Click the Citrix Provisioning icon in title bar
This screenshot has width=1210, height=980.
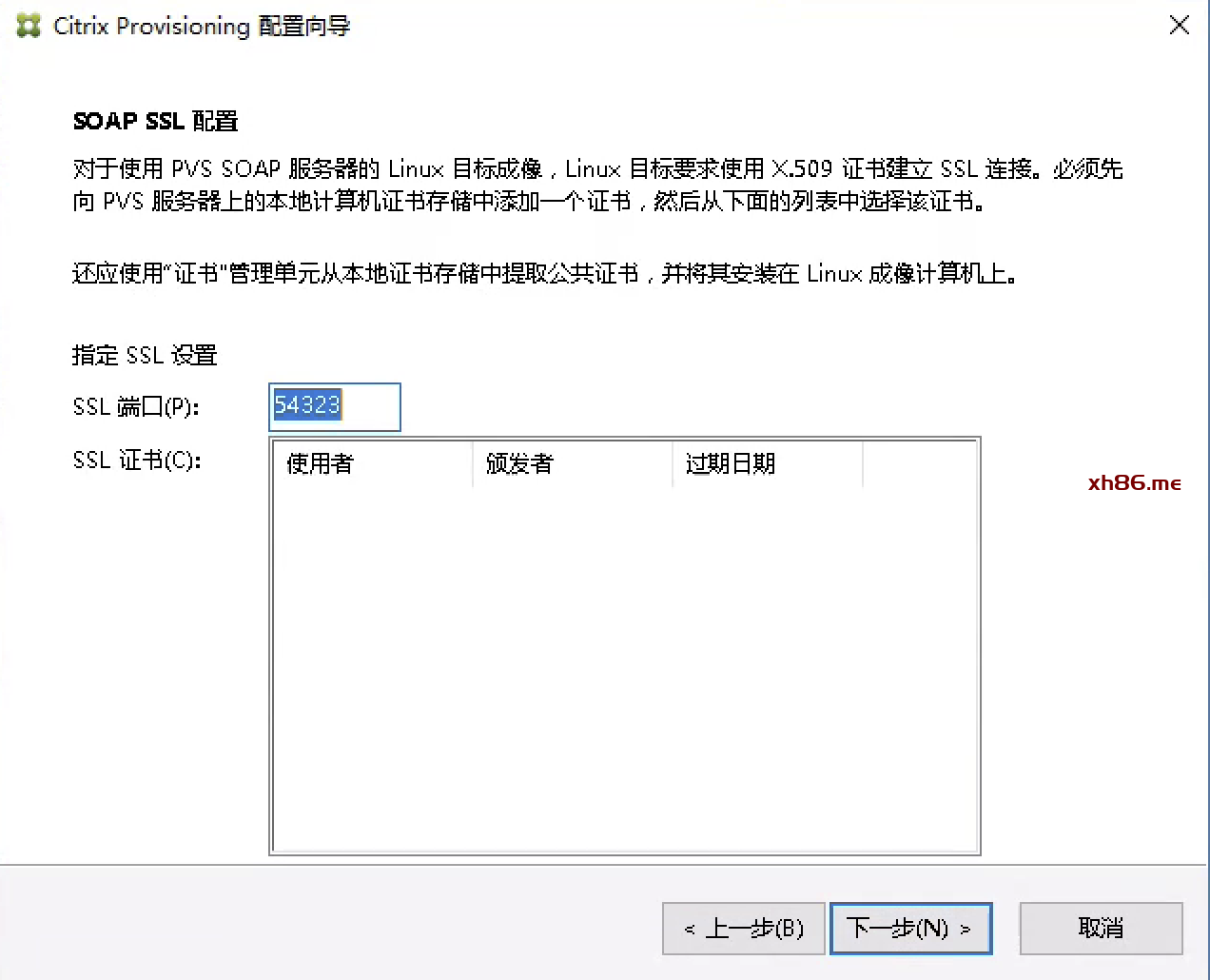(x=29, y=26)
